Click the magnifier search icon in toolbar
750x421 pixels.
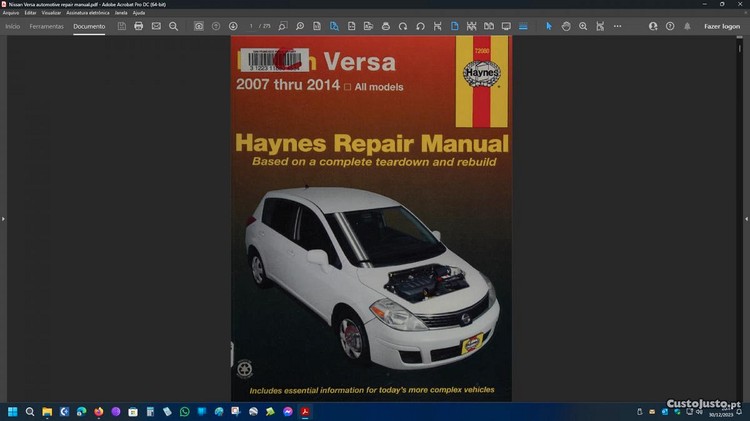pyautogui.click(x=173, y=26)
